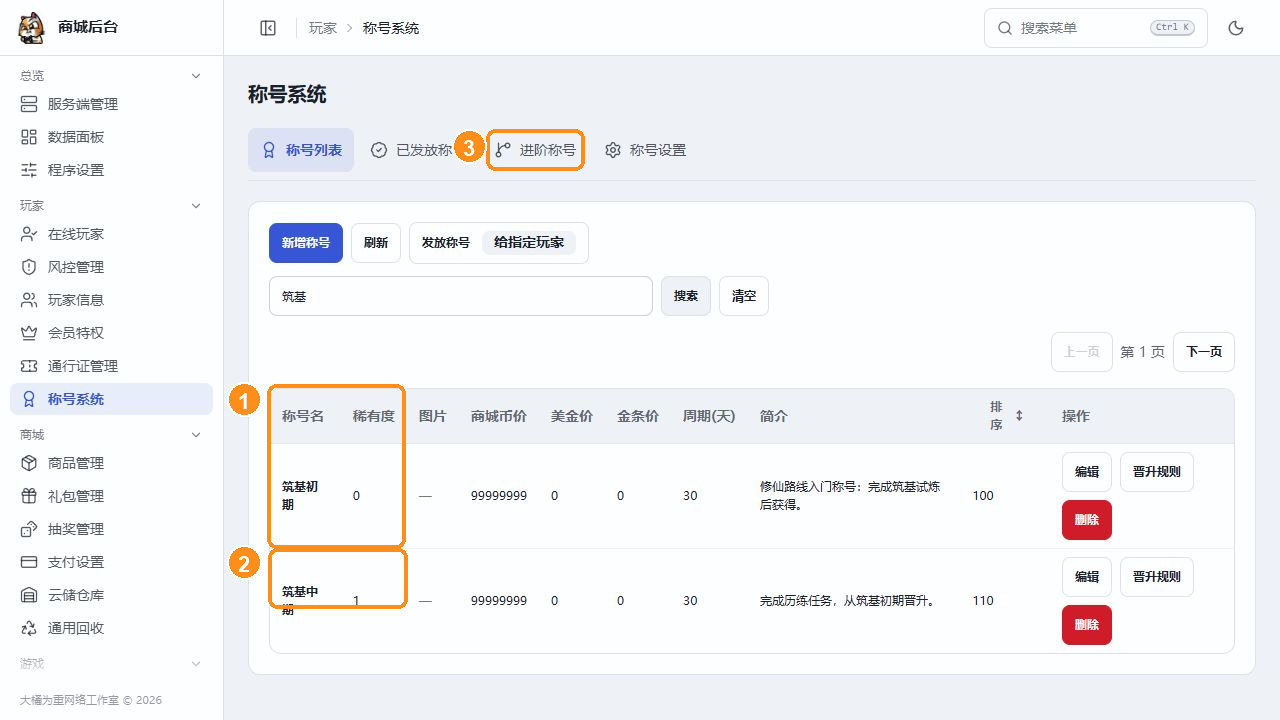Delete the 筑基初期 title
Viewport: 1280px width, 720px height.
pyautogui.click(x=1087, y=520)
